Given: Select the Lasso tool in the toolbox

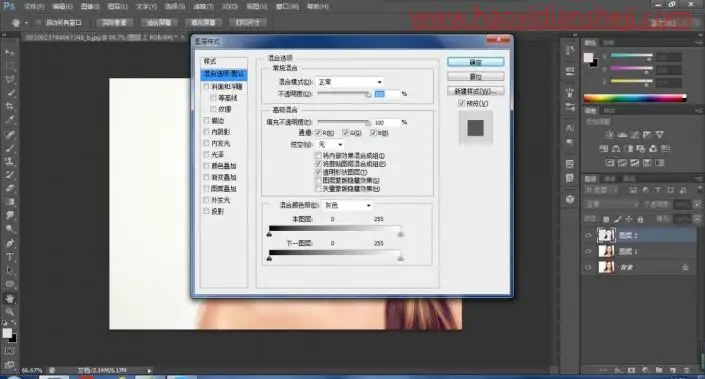Looking at the screenshot, I should pos(9,80).
